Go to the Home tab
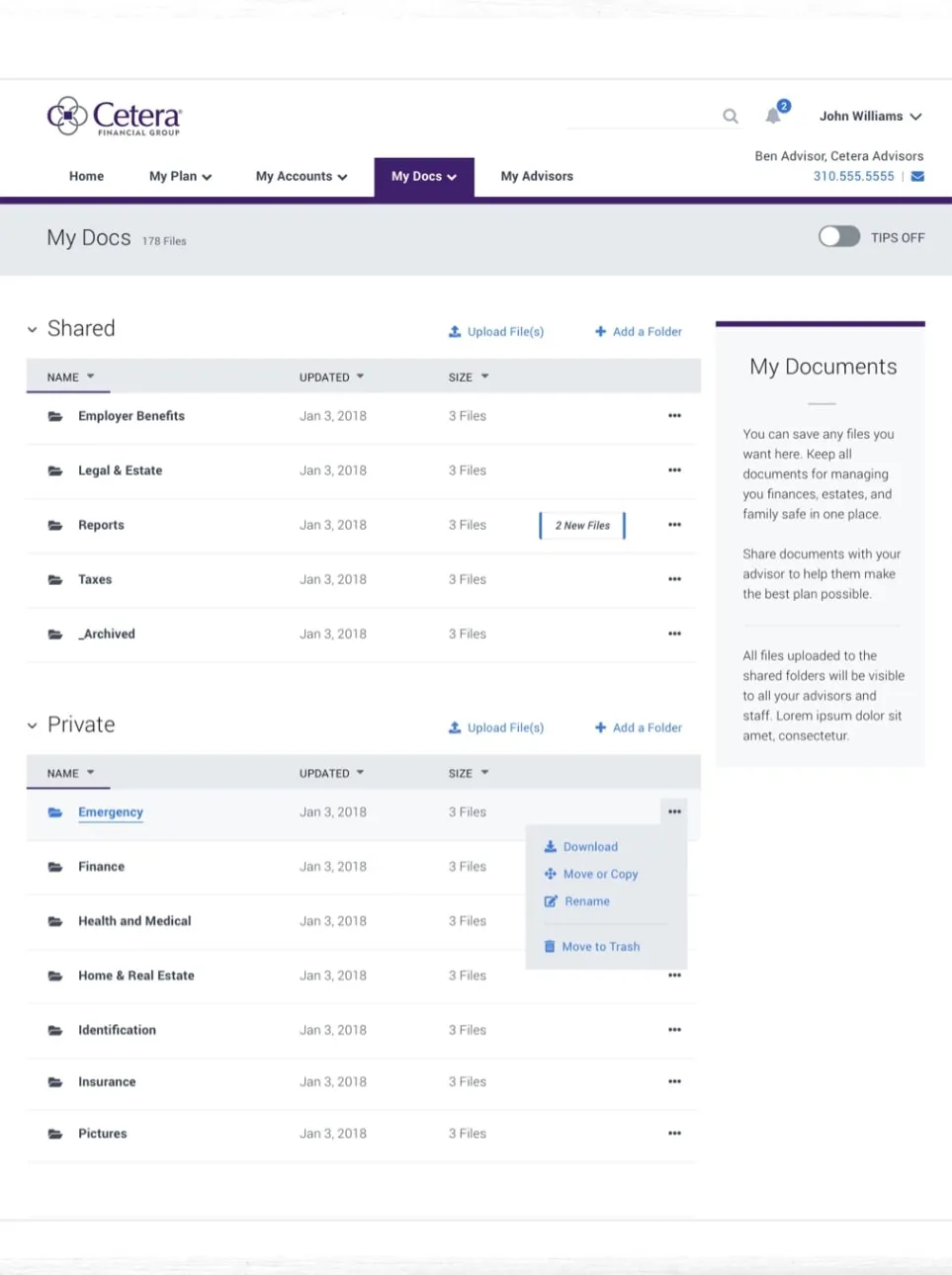The image size is (952, 1275). click(x=86, y=177)
